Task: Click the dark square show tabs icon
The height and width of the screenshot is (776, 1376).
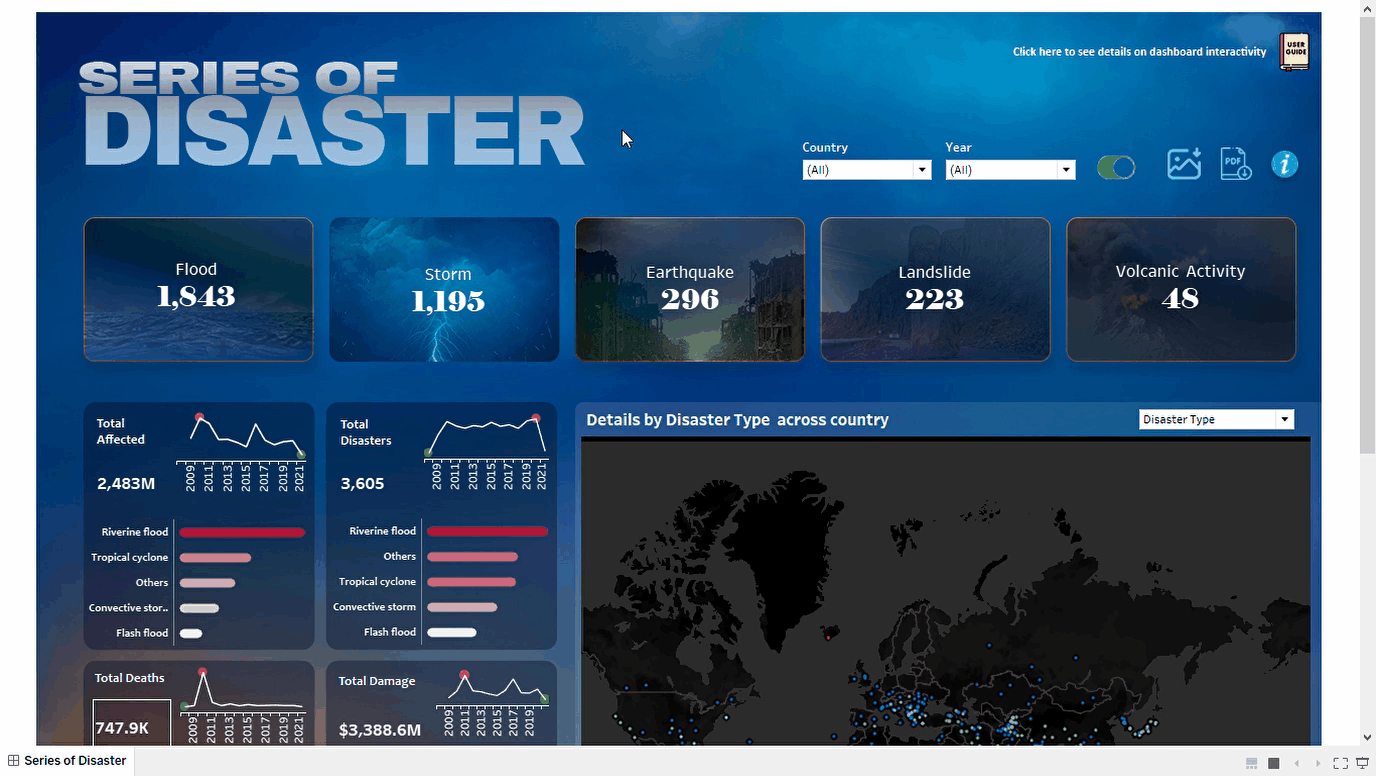Action: point(1273,763)
